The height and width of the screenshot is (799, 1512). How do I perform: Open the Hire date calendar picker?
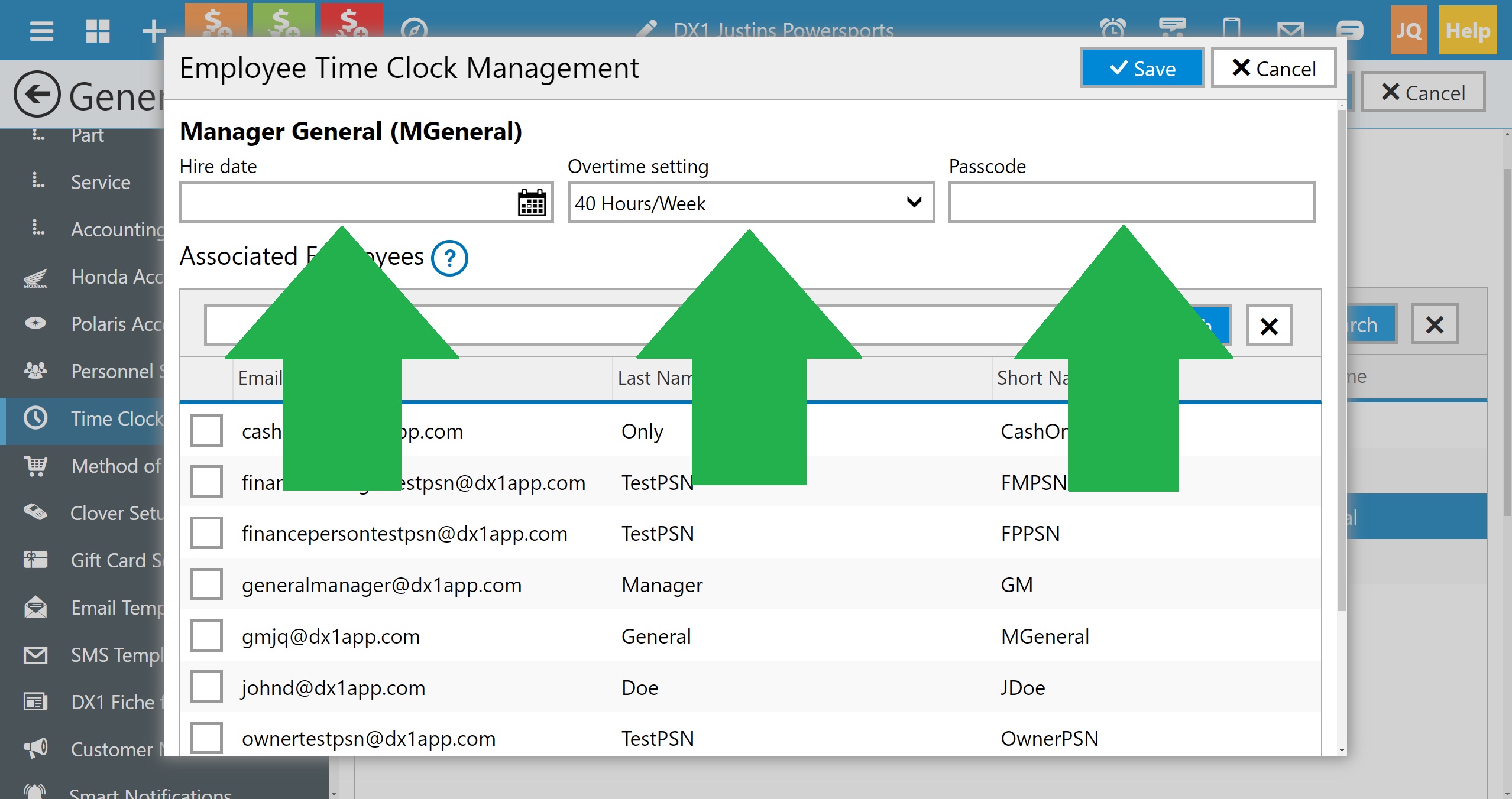tap(531, 203)
